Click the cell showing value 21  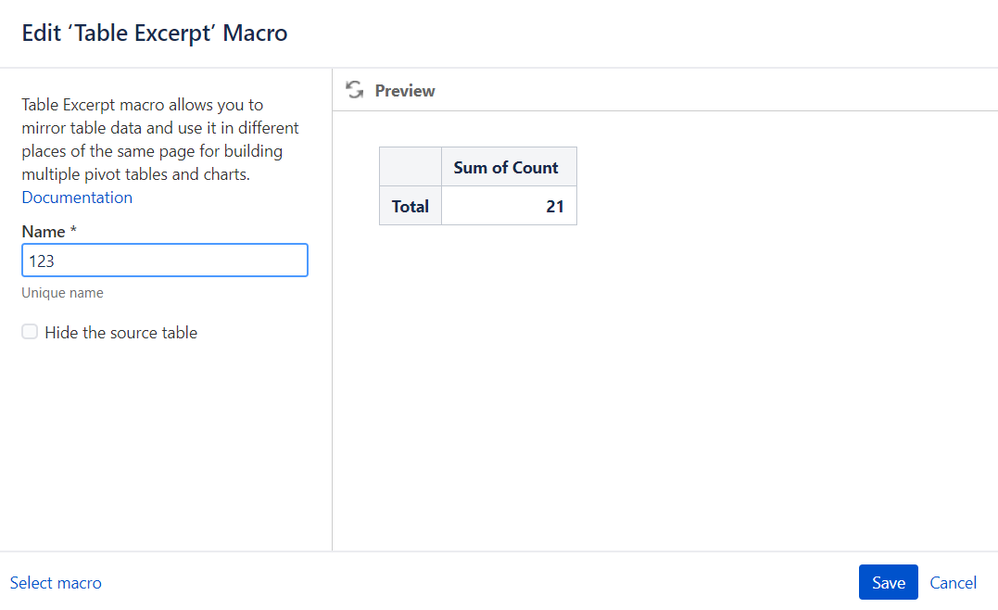[508, 206]
